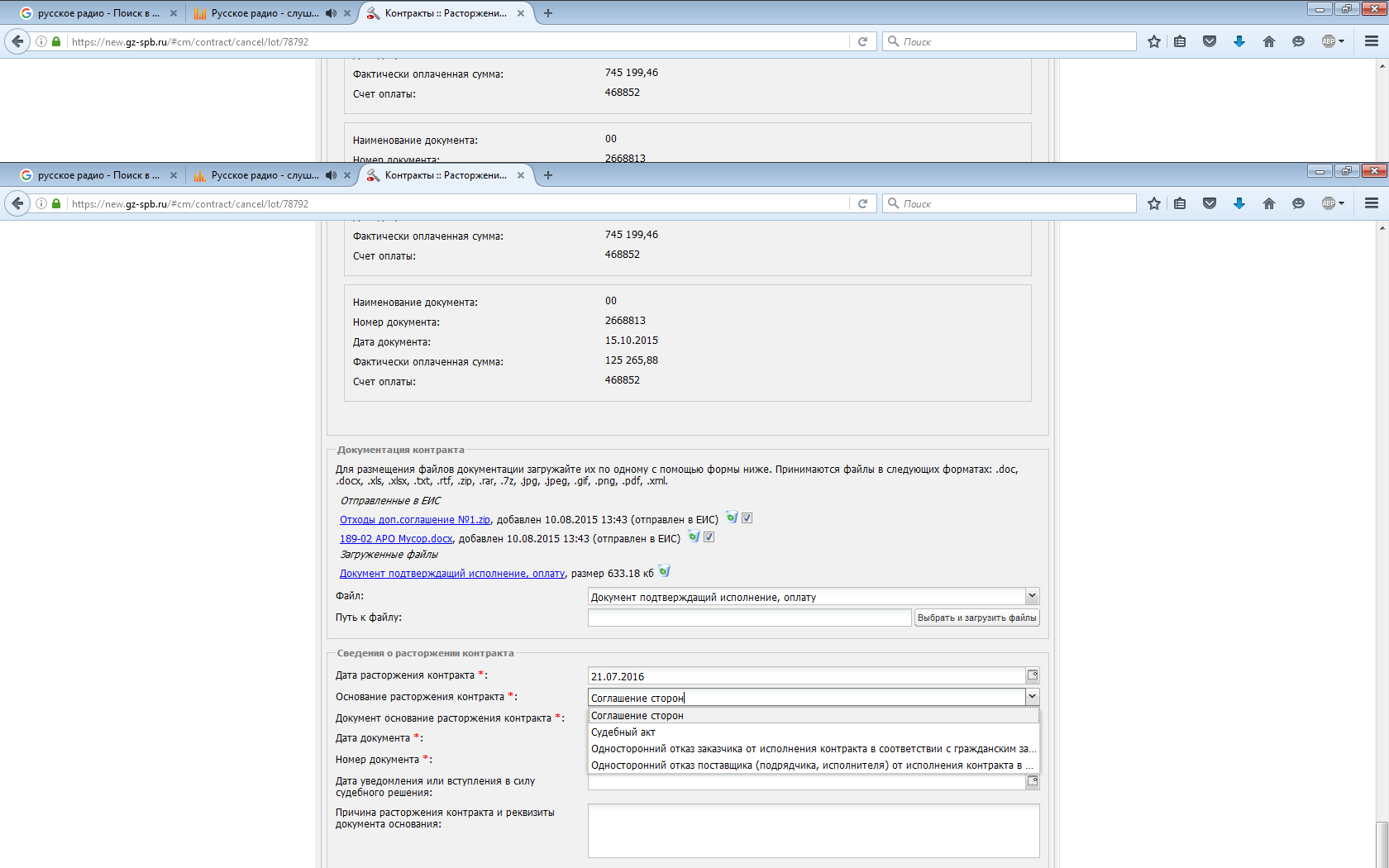
Task: Click the padlock icon in front window address bar
Action: point(56,203)
